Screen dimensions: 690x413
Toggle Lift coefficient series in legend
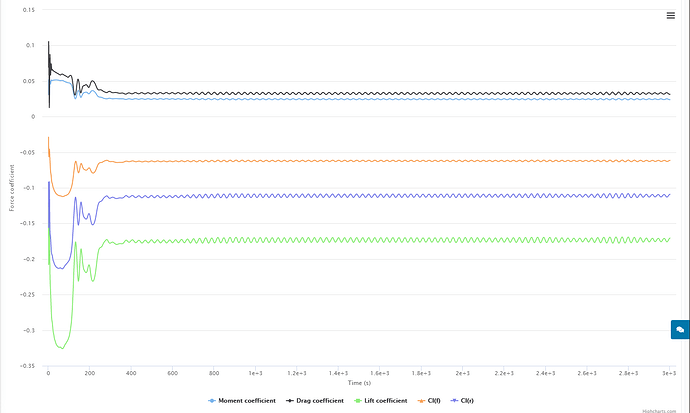click(381, 401)
